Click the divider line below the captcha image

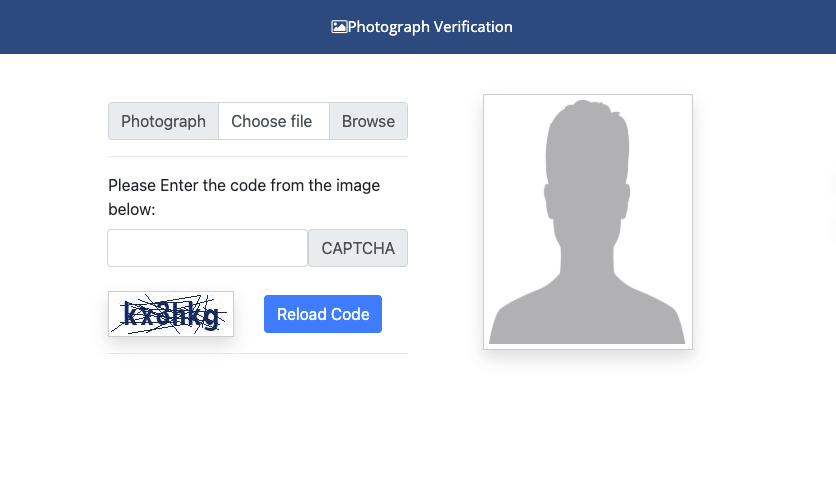[258, 353]
